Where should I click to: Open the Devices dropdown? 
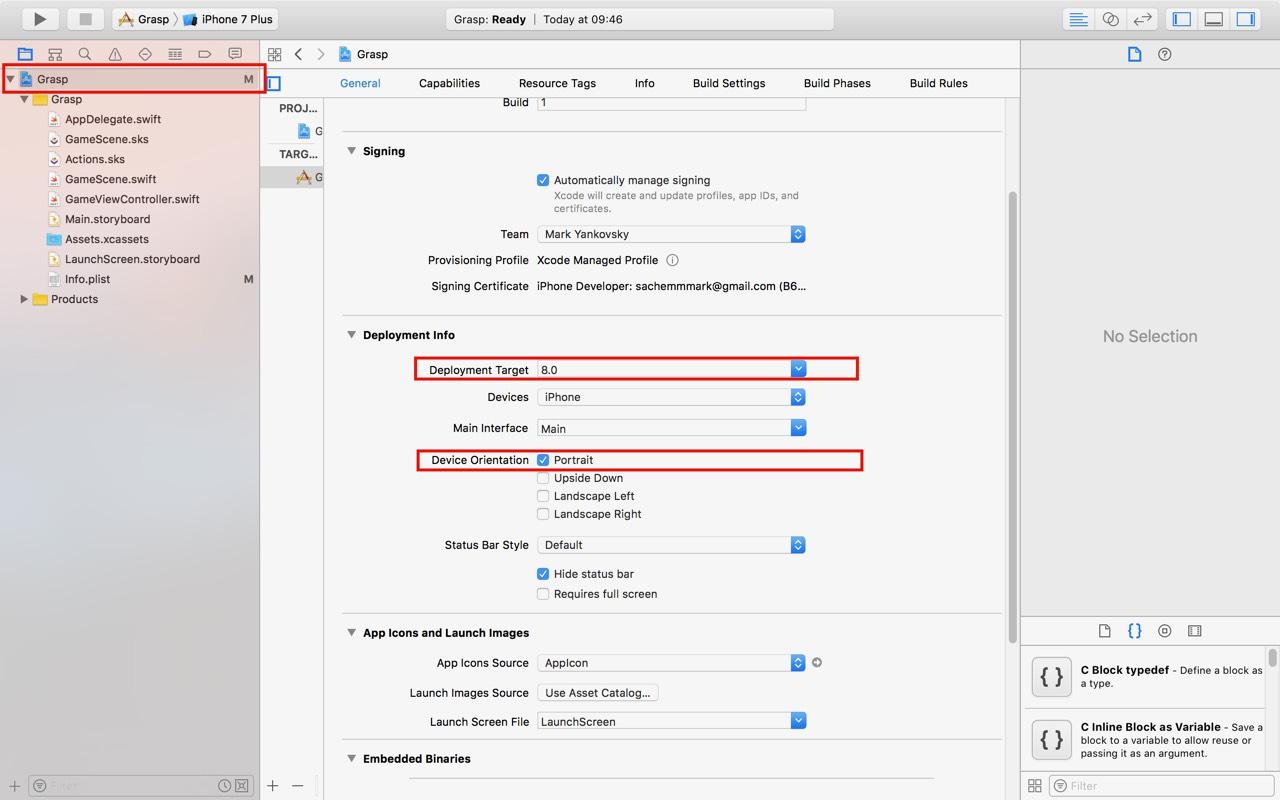coord(671,397)
